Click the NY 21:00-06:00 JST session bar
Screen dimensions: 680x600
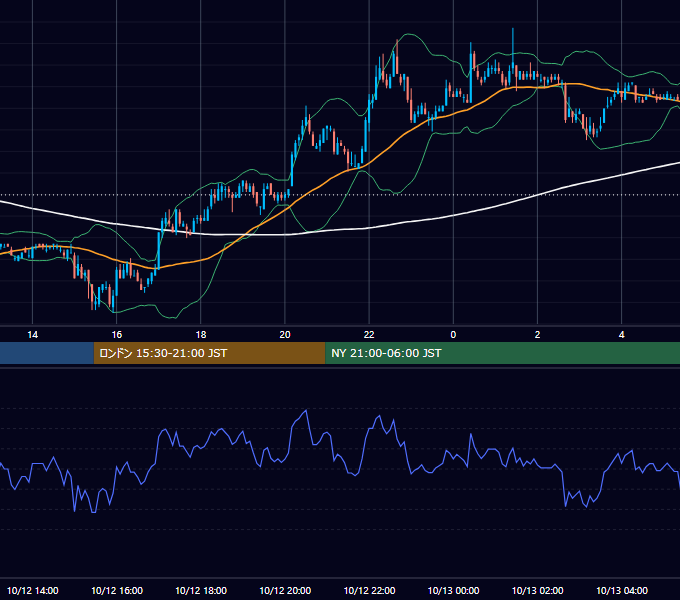[503, 353]
